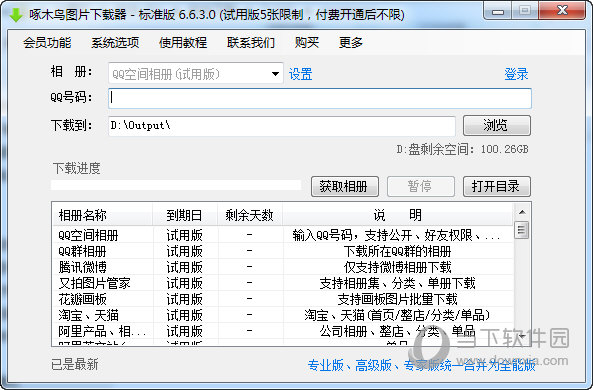Viewport: 593px width, 390px height.
Task: Focus the QQ号码 input field
Action: [x=320, y=98]
